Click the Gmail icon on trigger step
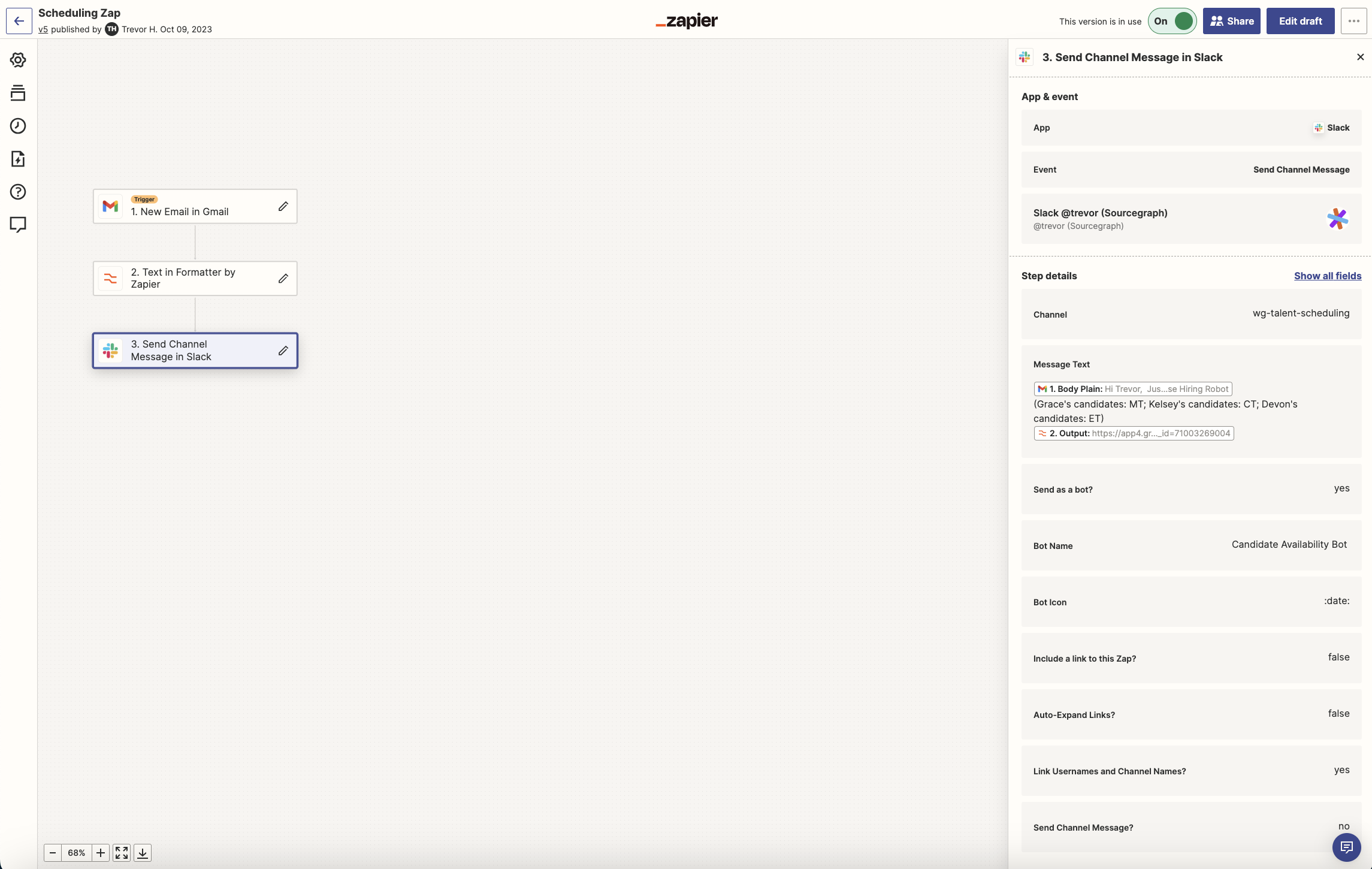This screenshot has height=869, width=1372. click(x=110, y=206)
